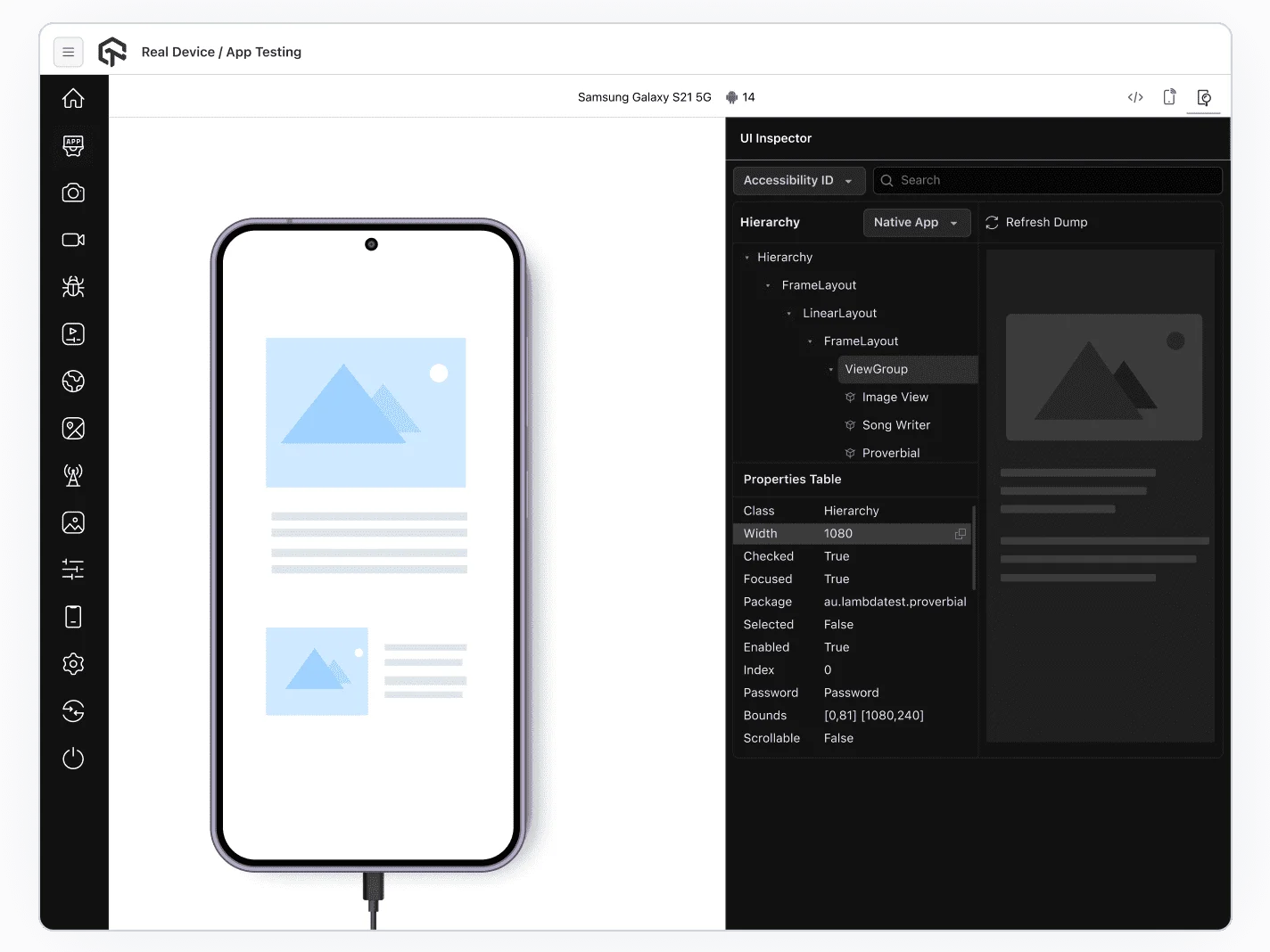Viewport: 1270px width, 952px height.
Task: Click the search input field
Action: [1047, 180]
